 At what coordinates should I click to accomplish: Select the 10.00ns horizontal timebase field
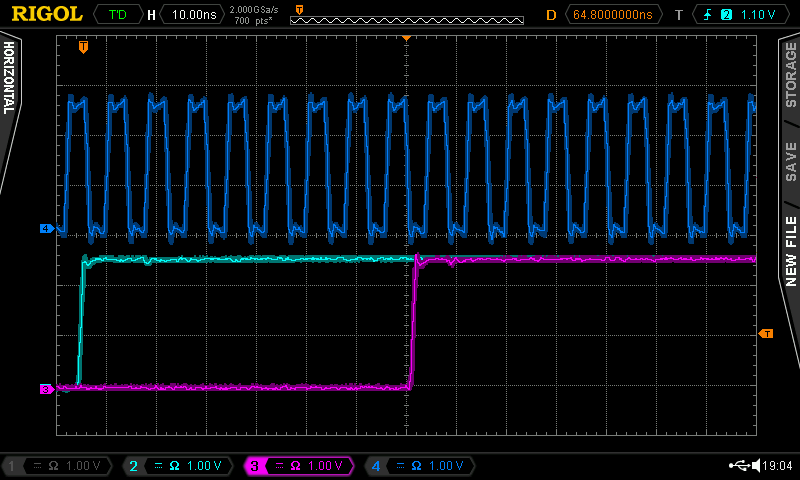coord(192,15)
